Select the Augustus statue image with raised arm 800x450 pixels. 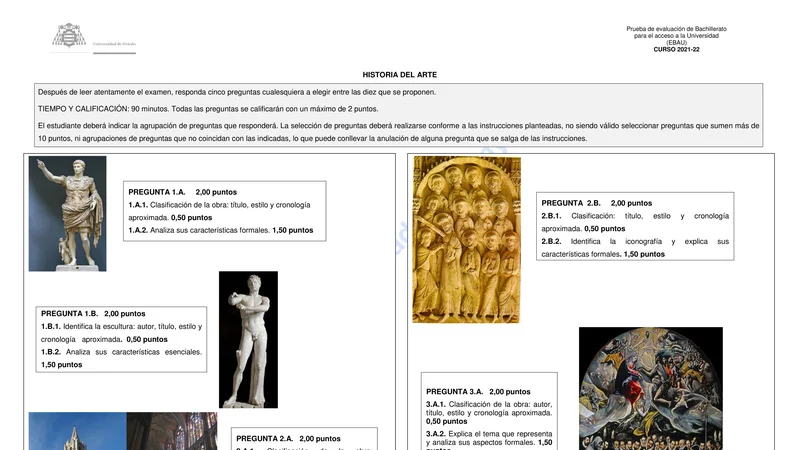(67, 213)
